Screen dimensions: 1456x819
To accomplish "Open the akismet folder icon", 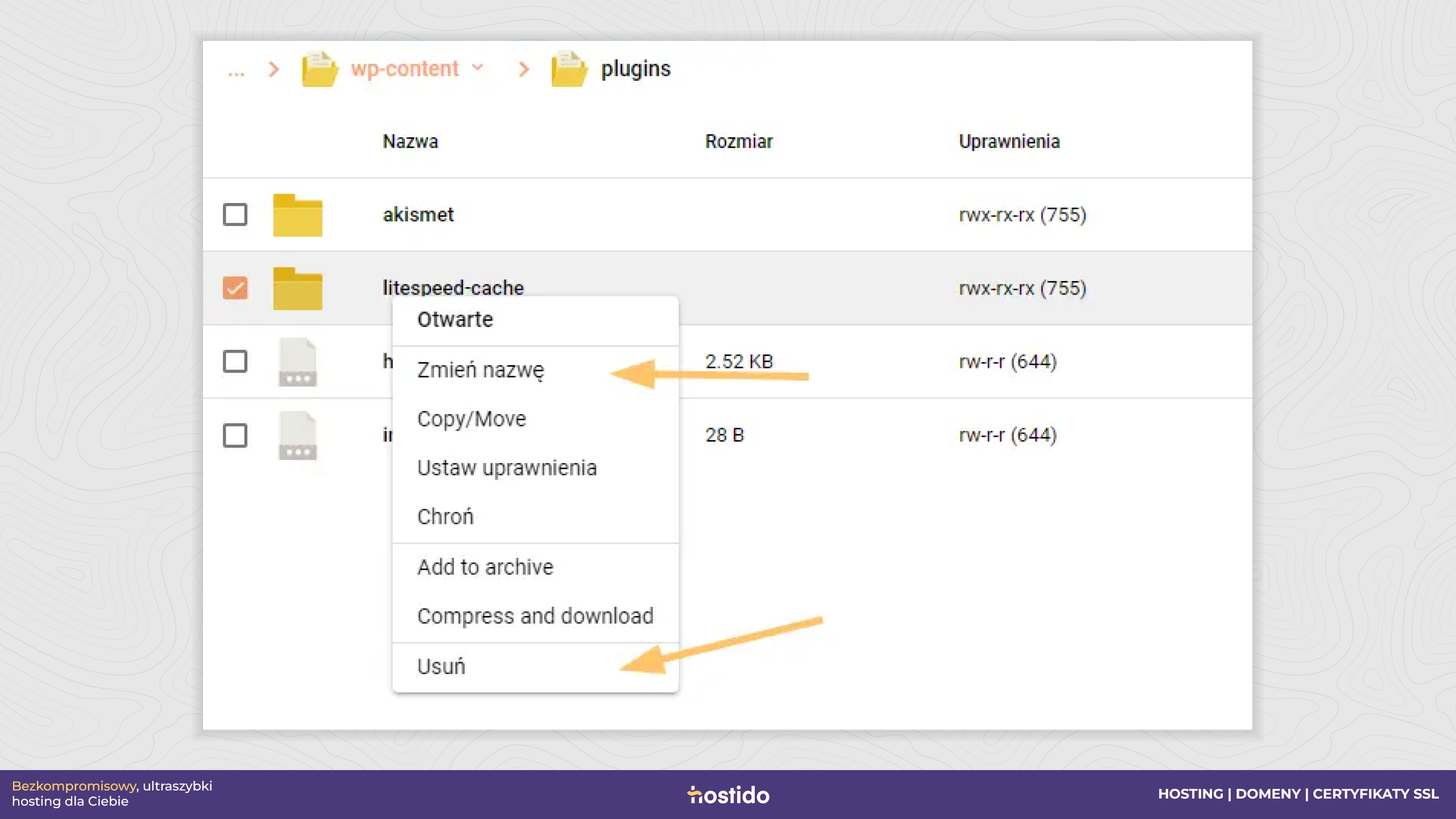I will click(297, 215).
